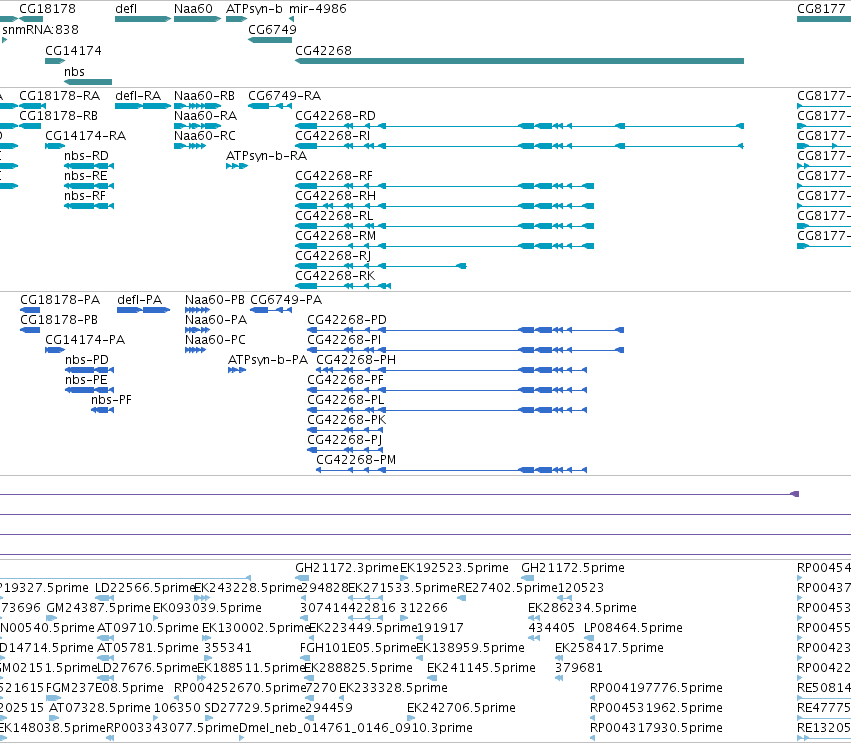This screenshot has height=743, width=851.
Task: Click protein label nbs-PF
Action: click(111, 400)
